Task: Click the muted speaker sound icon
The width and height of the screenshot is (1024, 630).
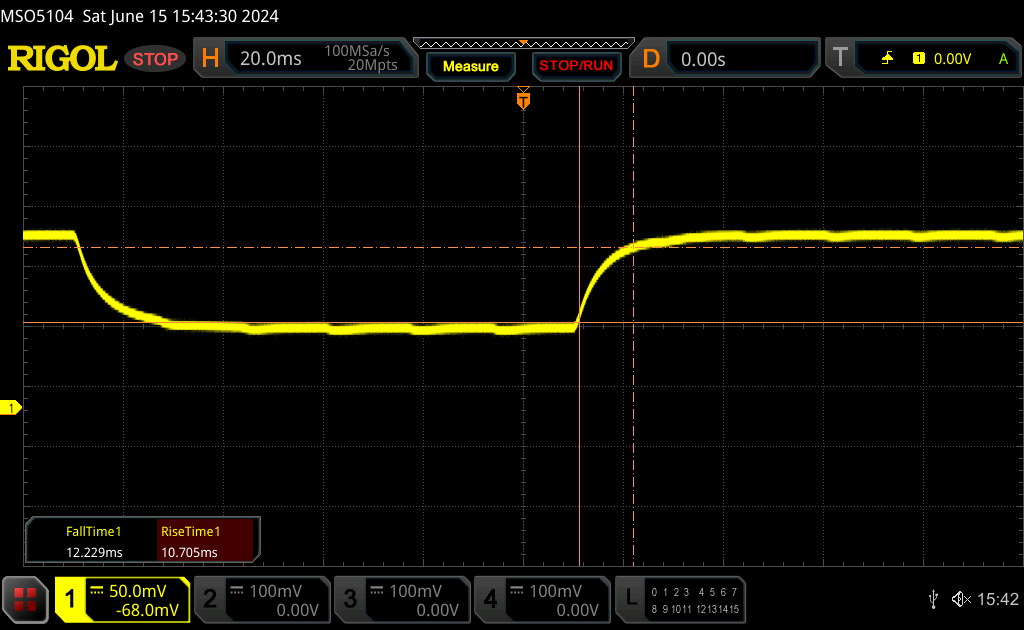Action: [961, 599]
